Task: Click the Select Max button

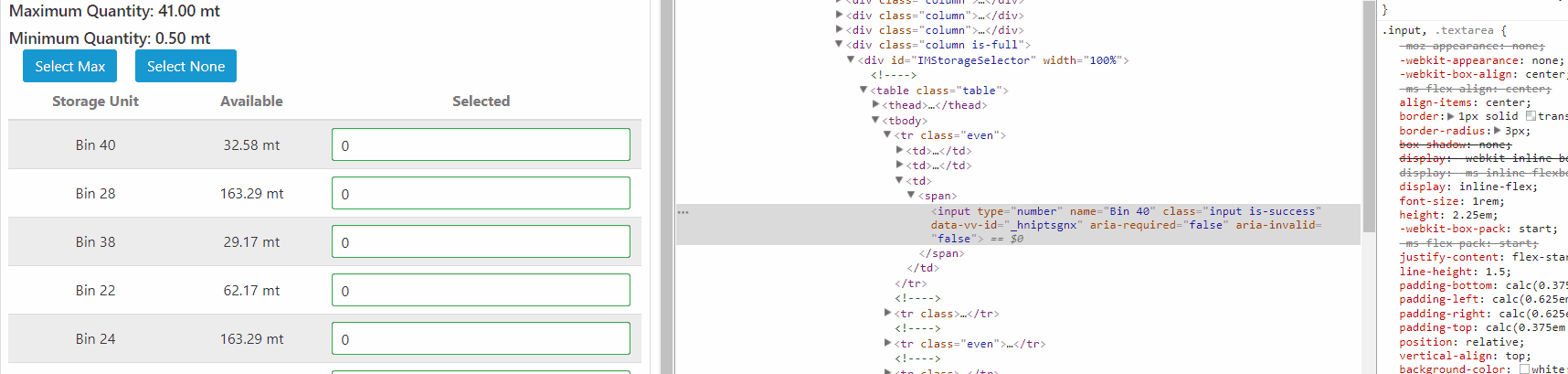Action: [x=70, y=66]
